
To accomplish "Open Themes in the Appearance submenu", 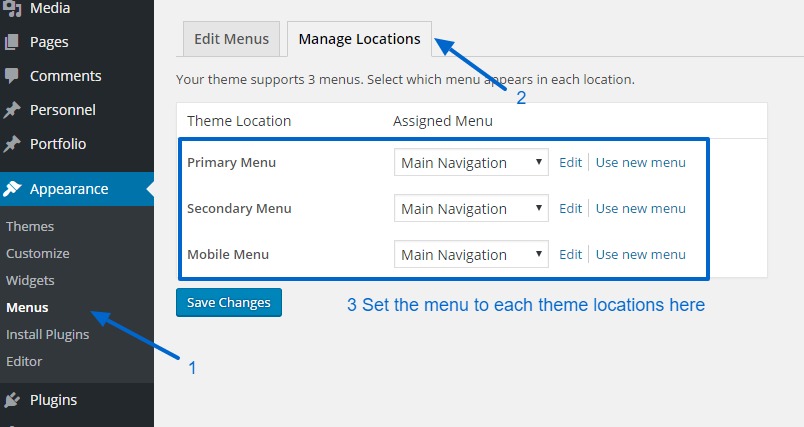I will pos(30,227).
